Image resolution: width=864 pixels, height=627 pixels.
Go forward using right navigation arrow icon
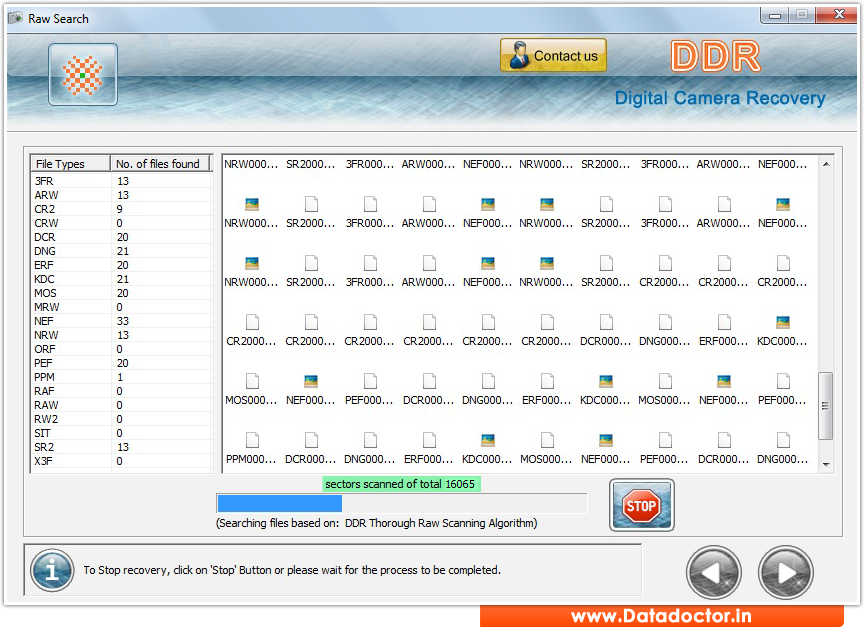(x=786, y=571)
